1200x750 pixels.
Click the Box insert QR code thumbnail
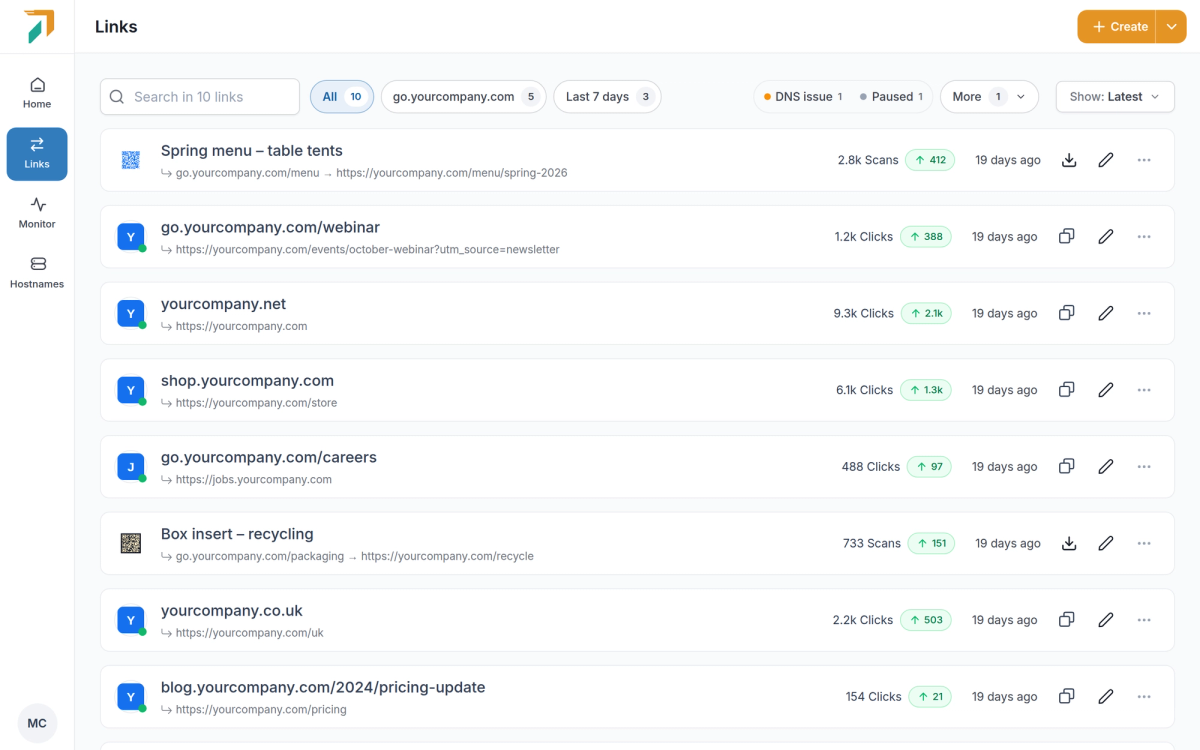coord(131,543)
